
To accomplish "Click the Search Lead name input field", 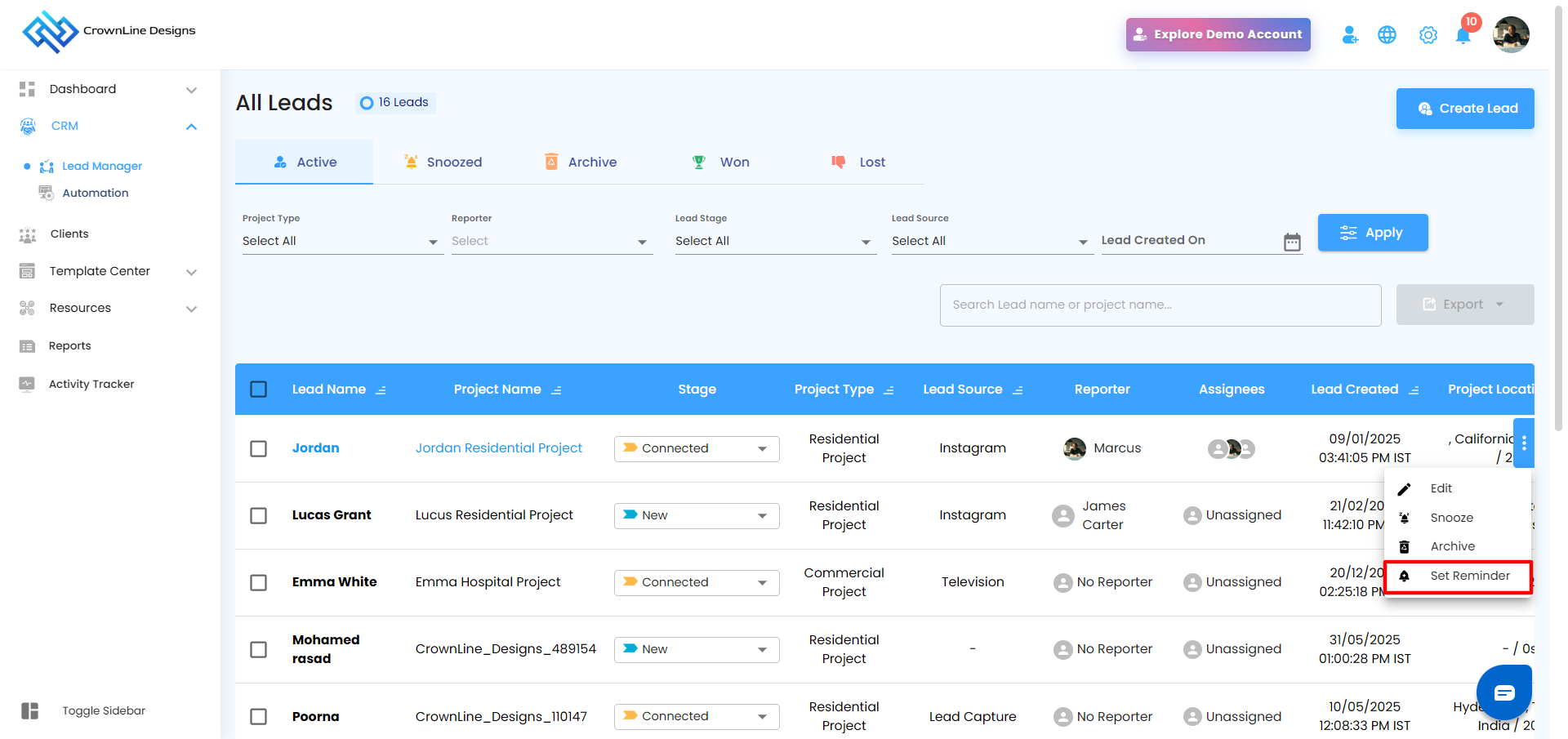I will click(1160, 305).
